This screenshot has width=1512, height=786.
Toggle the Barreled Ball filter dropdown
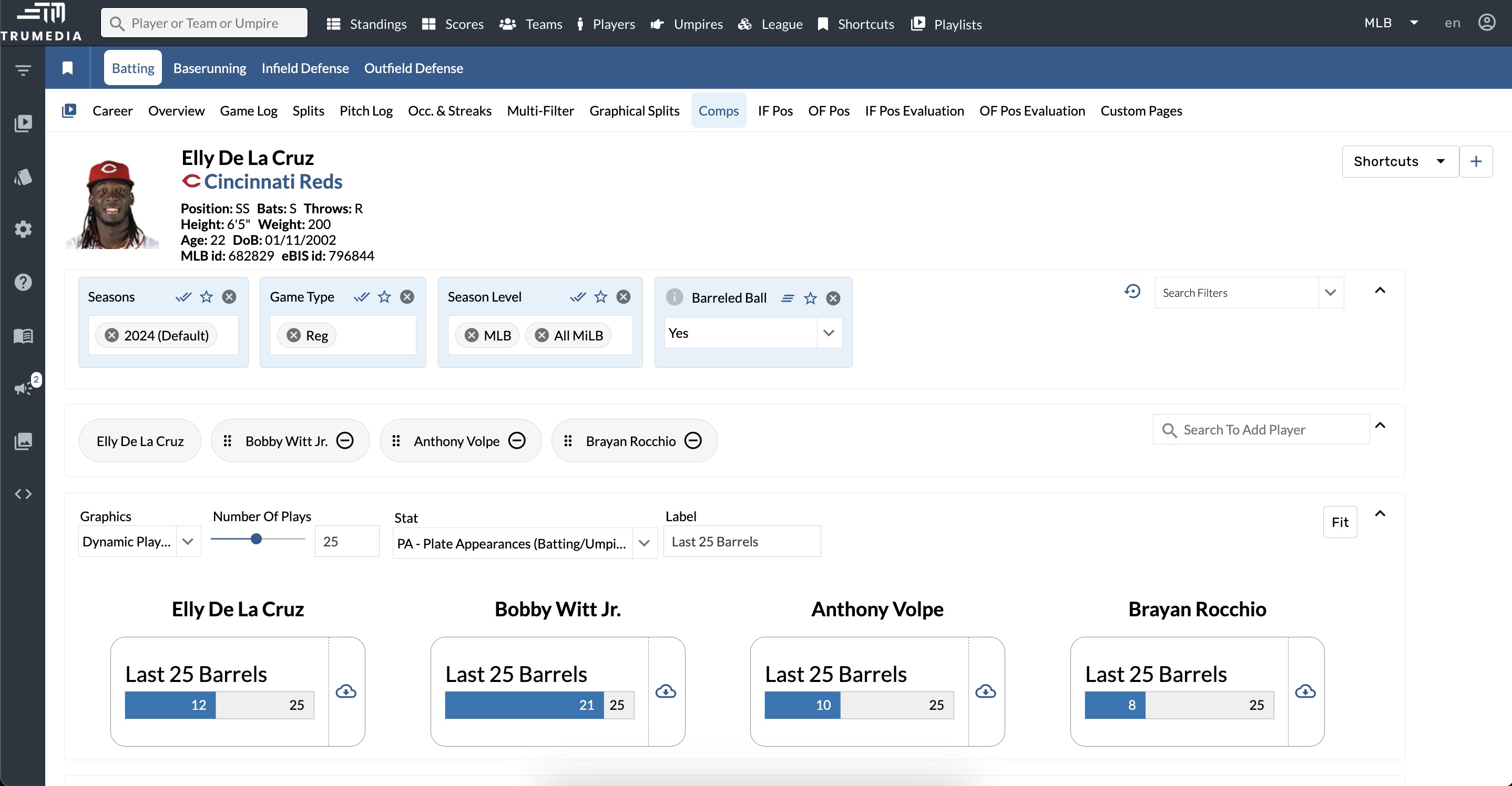point(829,333)
